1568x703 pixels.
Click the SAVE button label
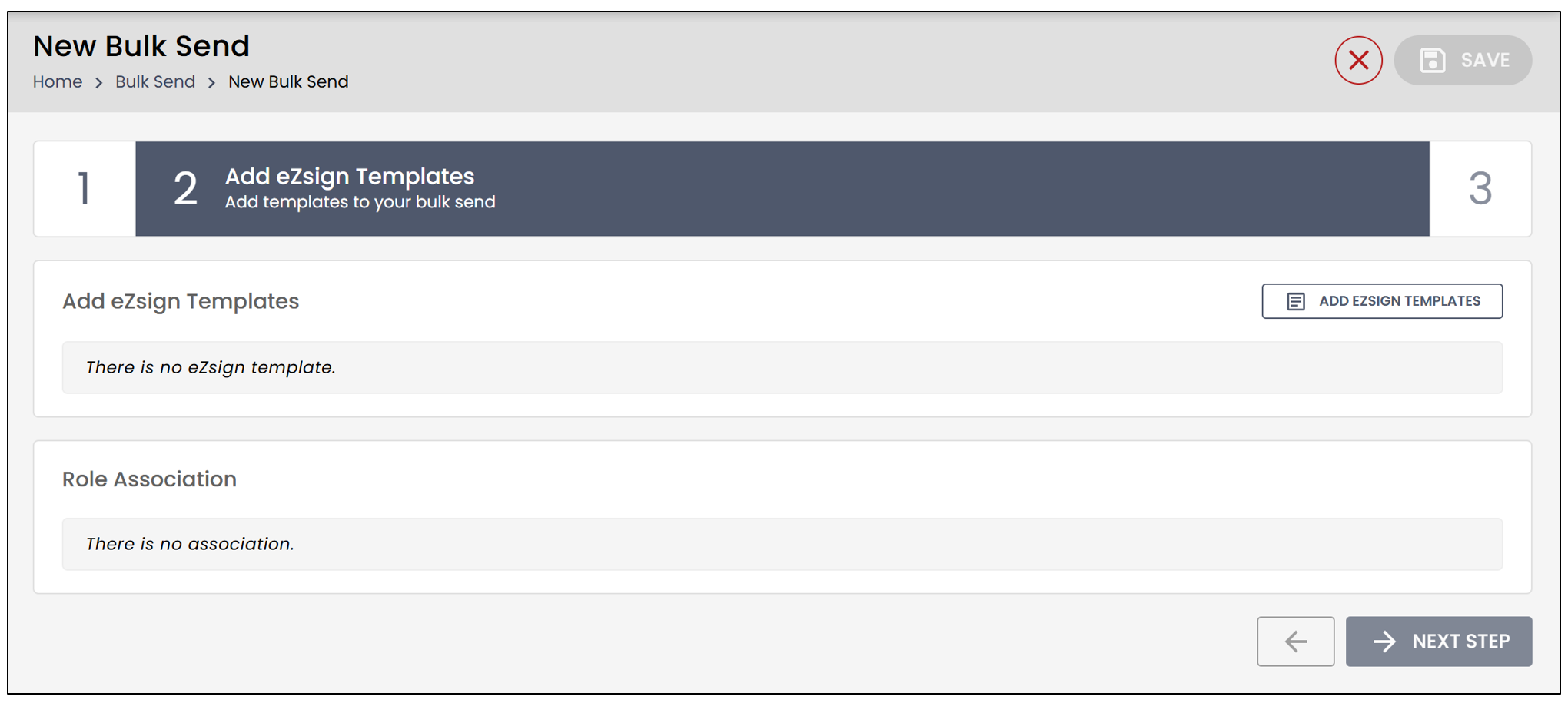coord(1485,60)
